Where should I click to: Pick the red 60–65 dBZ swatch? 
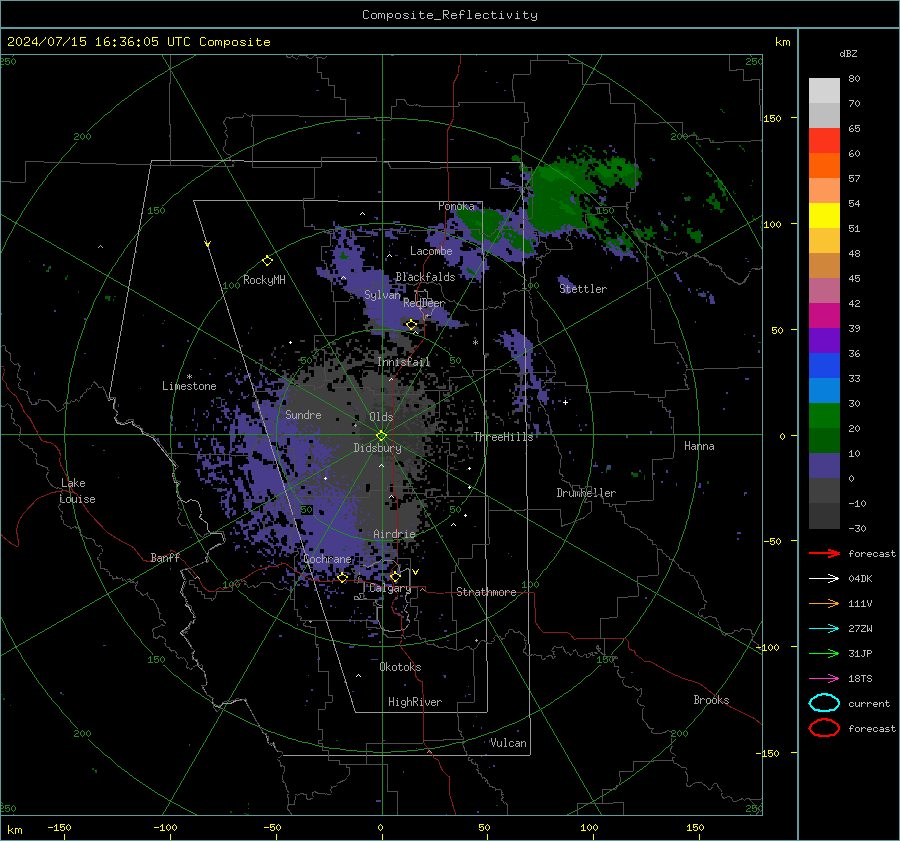tap(824, 141)
